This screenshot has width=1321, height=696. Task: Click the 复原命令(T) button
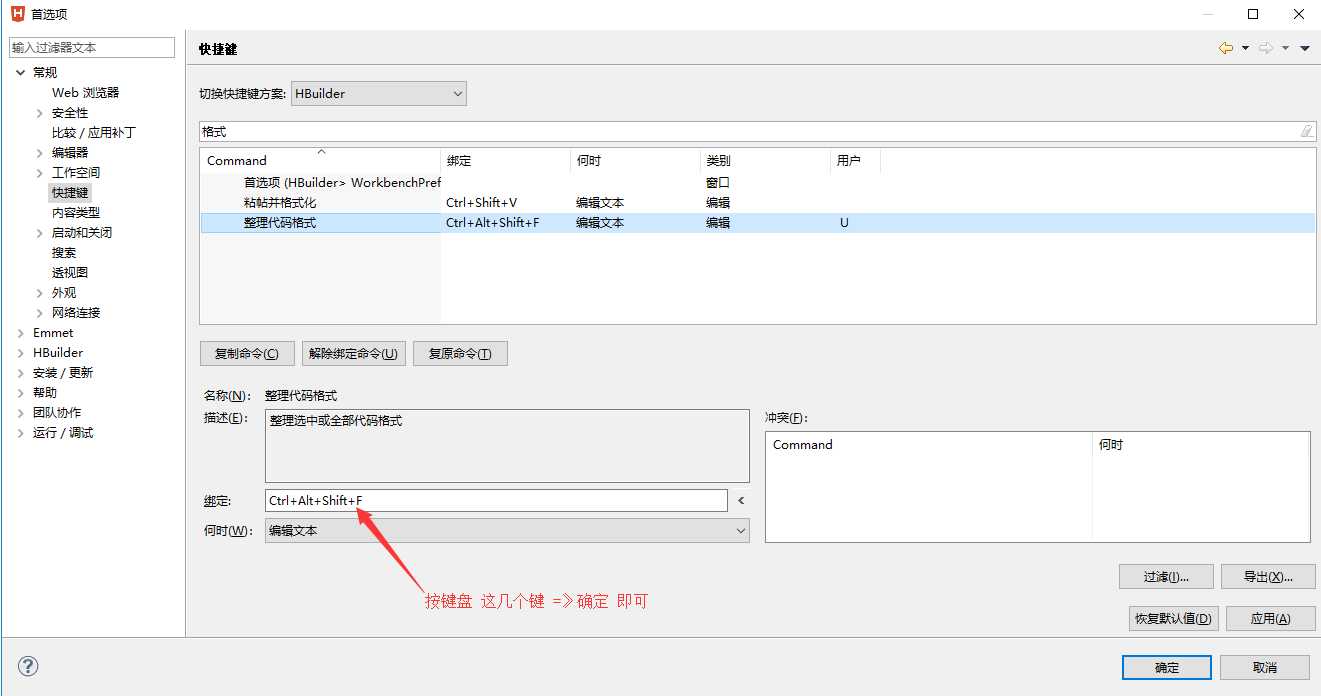(x=460, y=353)
